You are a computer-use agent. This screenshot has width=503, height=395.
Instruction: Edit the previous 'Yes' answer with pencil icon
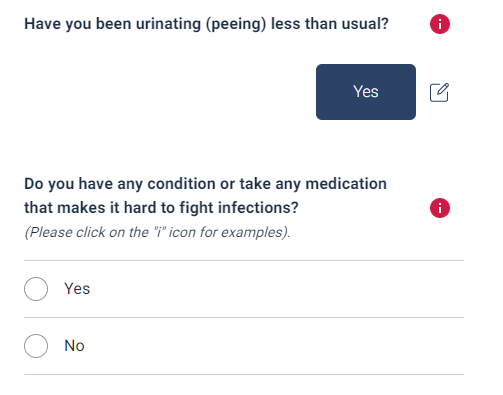click(439, 92)
